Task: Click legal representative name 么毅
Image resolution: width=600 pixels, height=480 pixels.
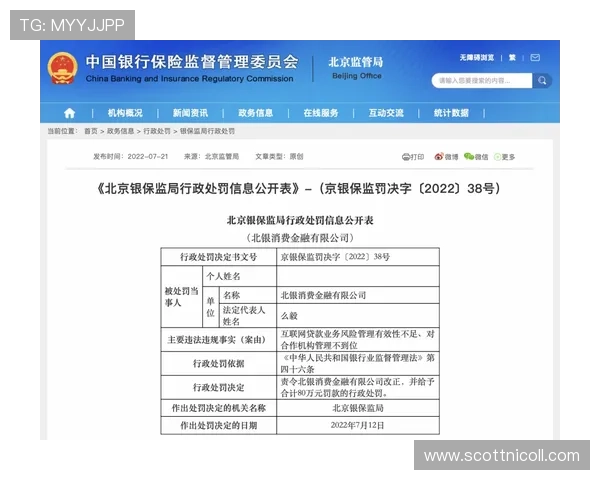Action: [x=289, y=316]
